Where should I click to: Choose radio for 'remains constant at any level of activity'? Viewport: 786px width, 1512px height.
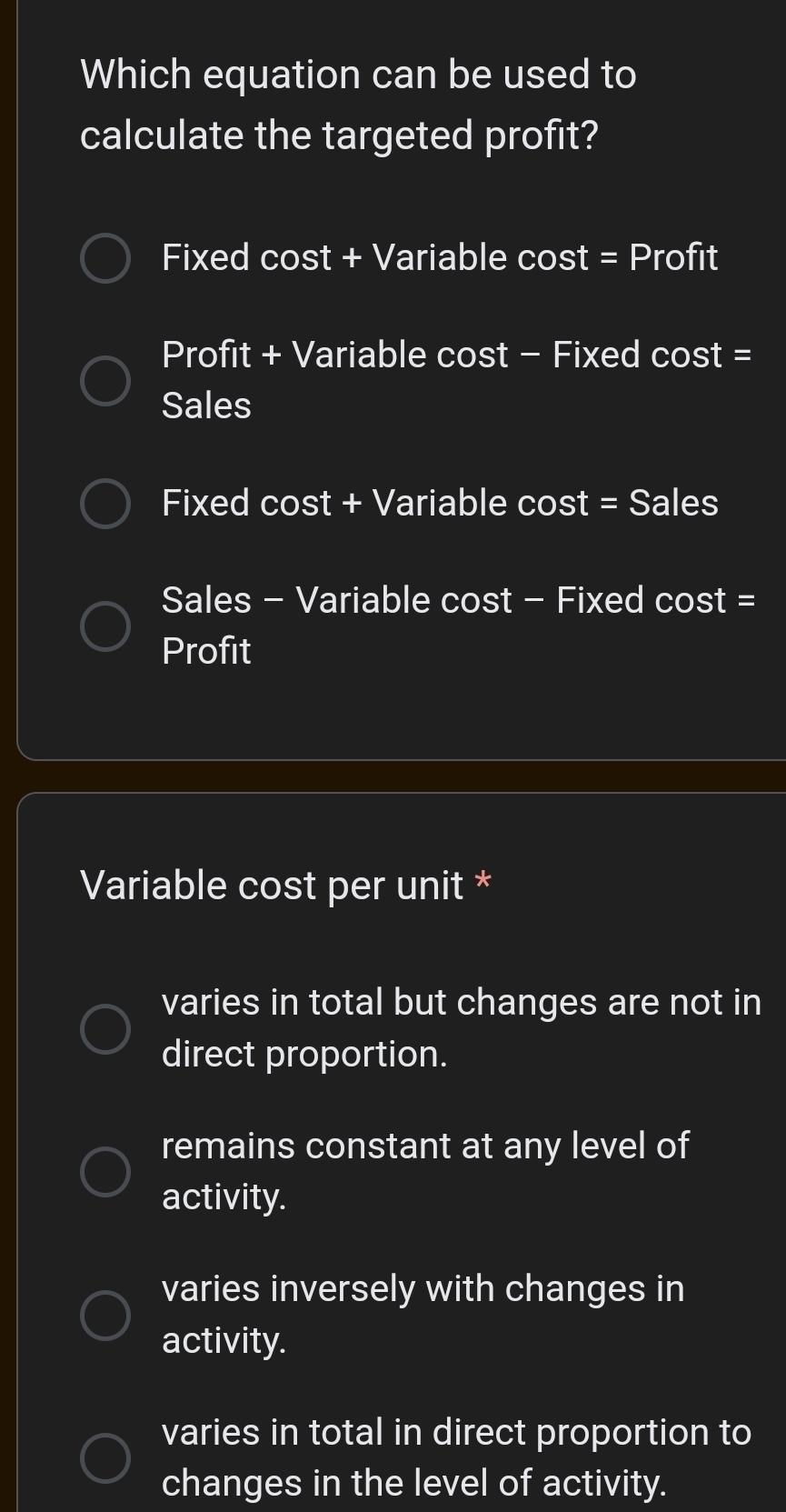tap(105, 1171)
